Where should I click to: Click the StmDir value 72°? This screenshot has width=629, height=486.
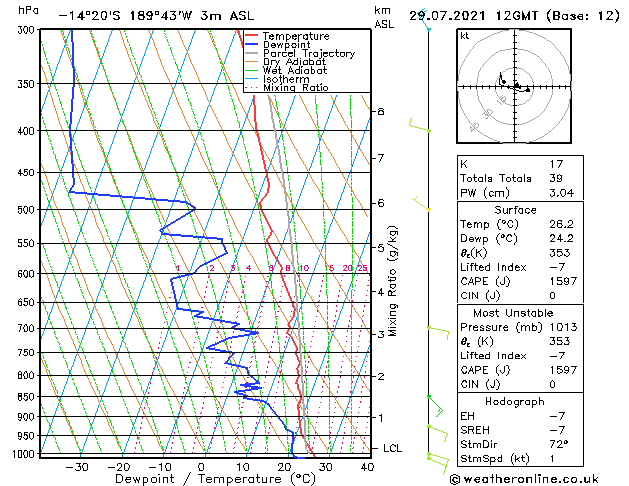559,444
